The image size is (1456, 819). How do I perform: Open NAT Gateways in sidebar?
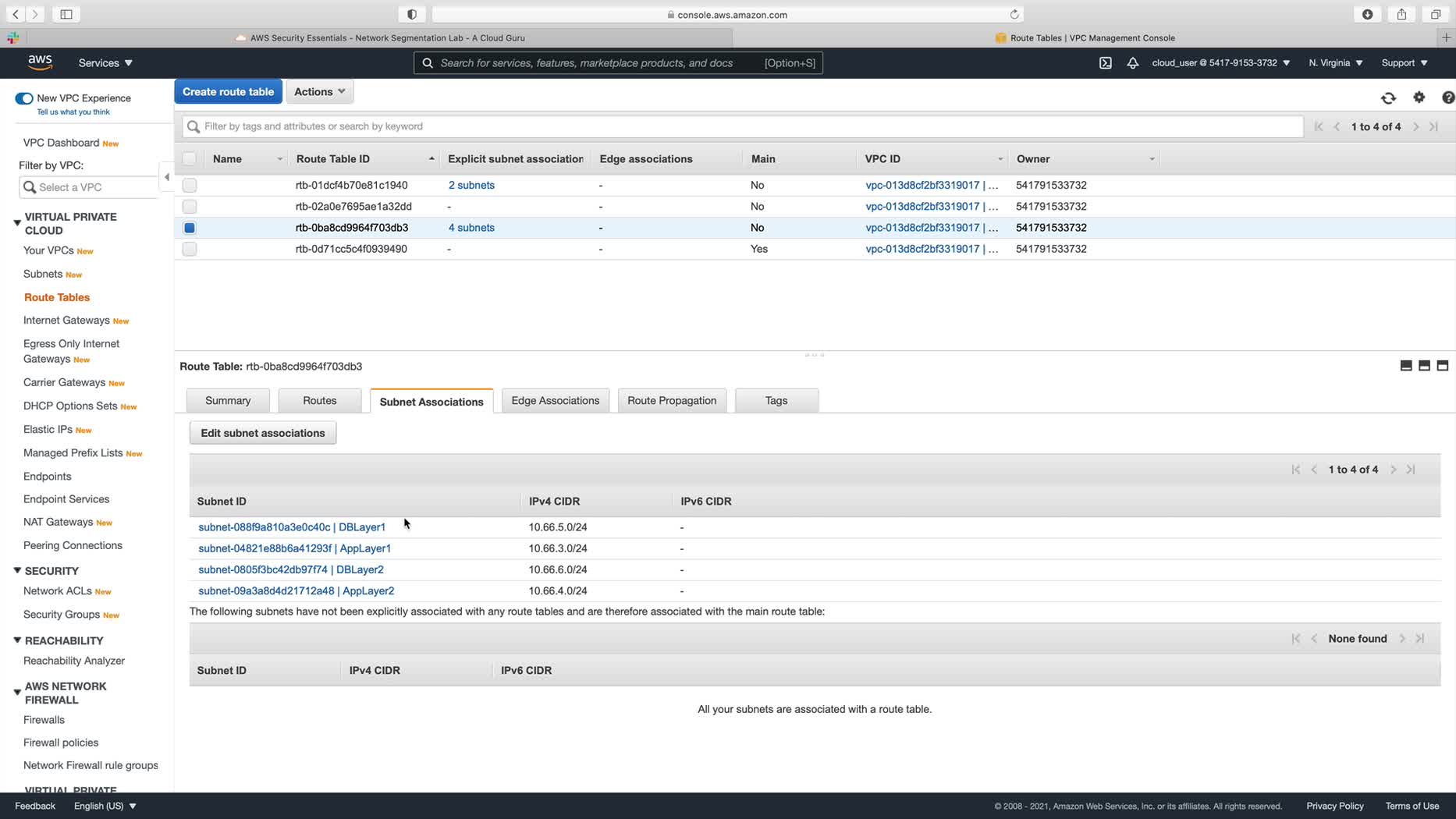pos(58,522)
